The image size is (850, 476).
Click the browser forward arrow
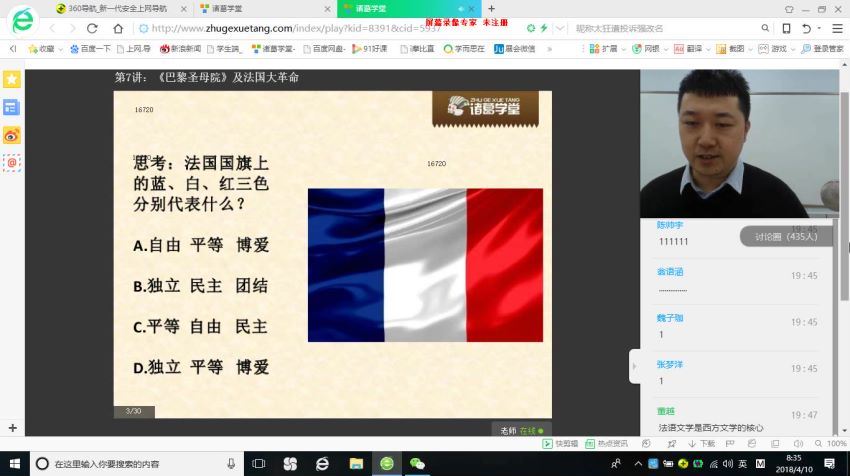click(72, 28)
